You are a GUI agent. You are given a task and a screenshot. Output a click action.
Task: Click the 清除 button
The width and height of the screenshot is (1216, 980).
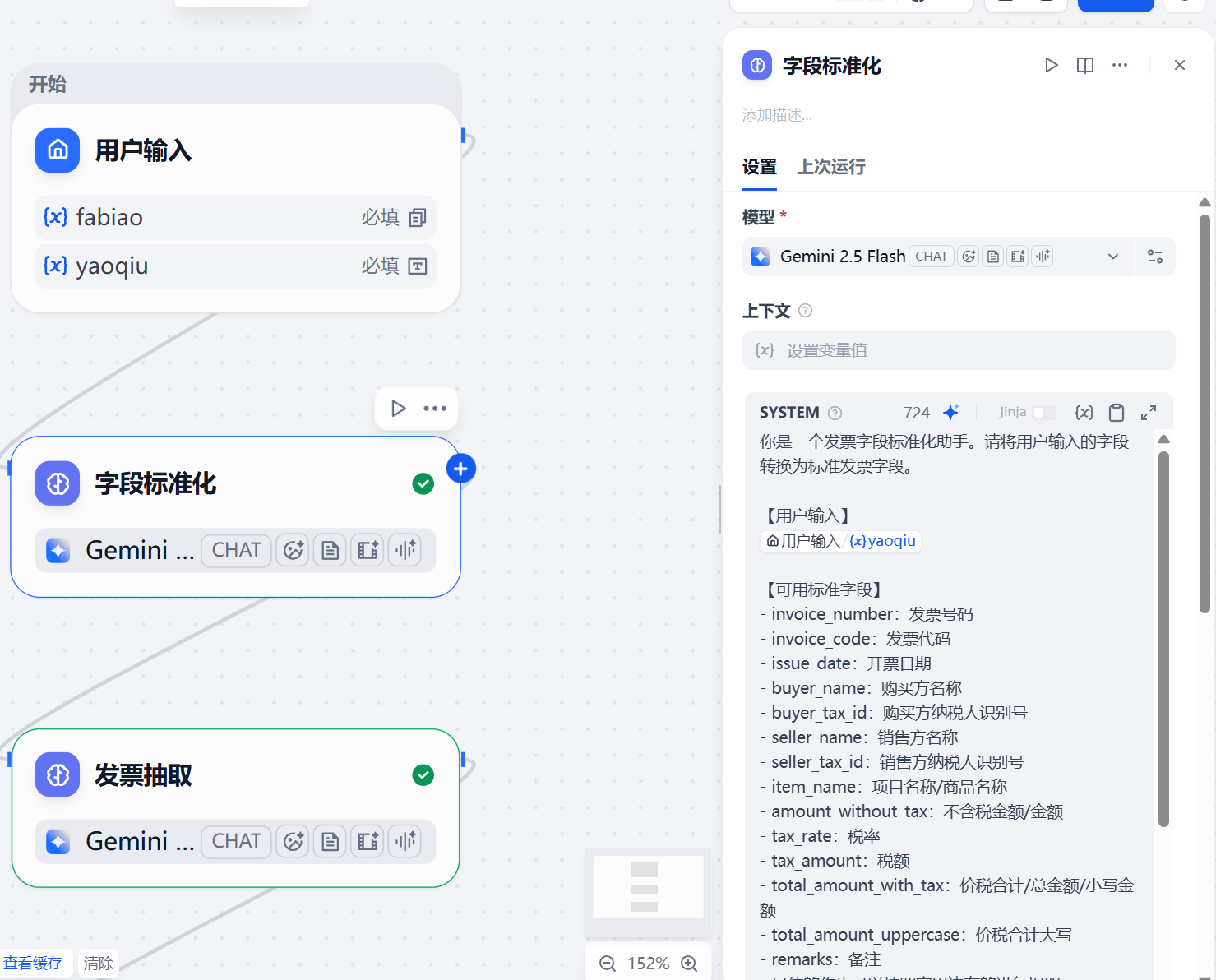(x=99, y=963)
